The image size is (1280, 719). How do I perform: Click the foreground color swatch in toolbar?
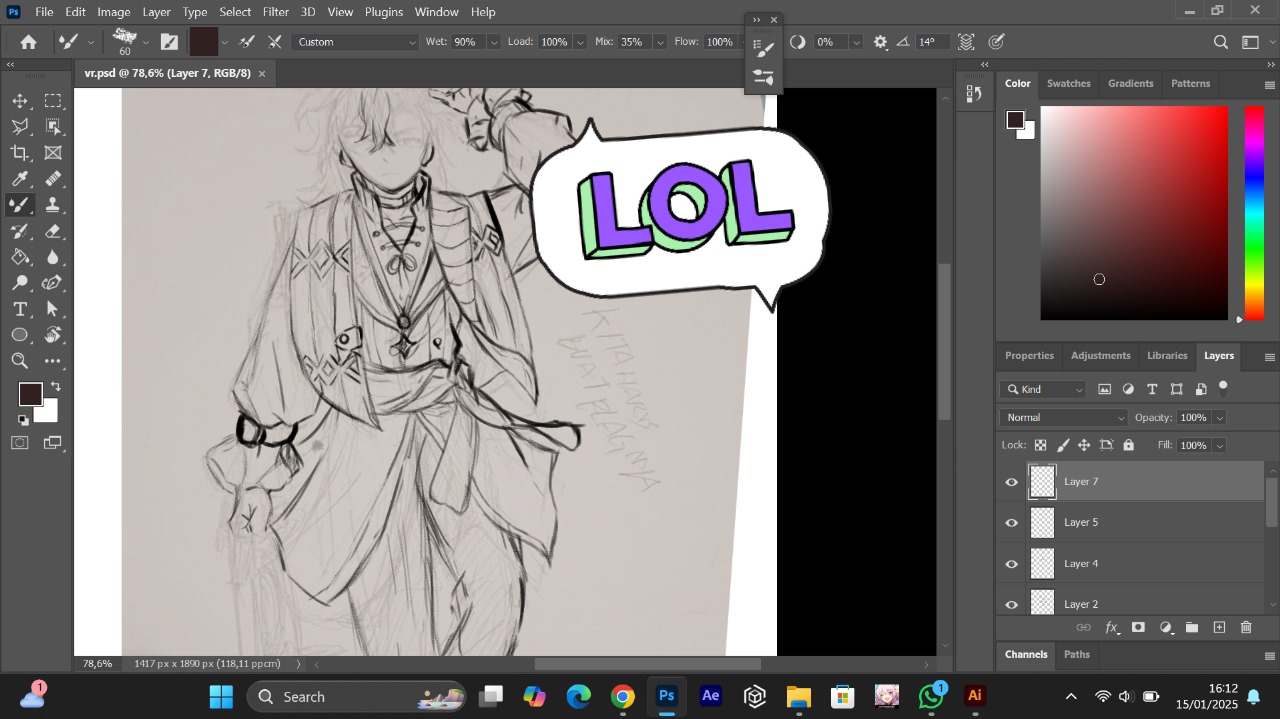click(30, 394)
